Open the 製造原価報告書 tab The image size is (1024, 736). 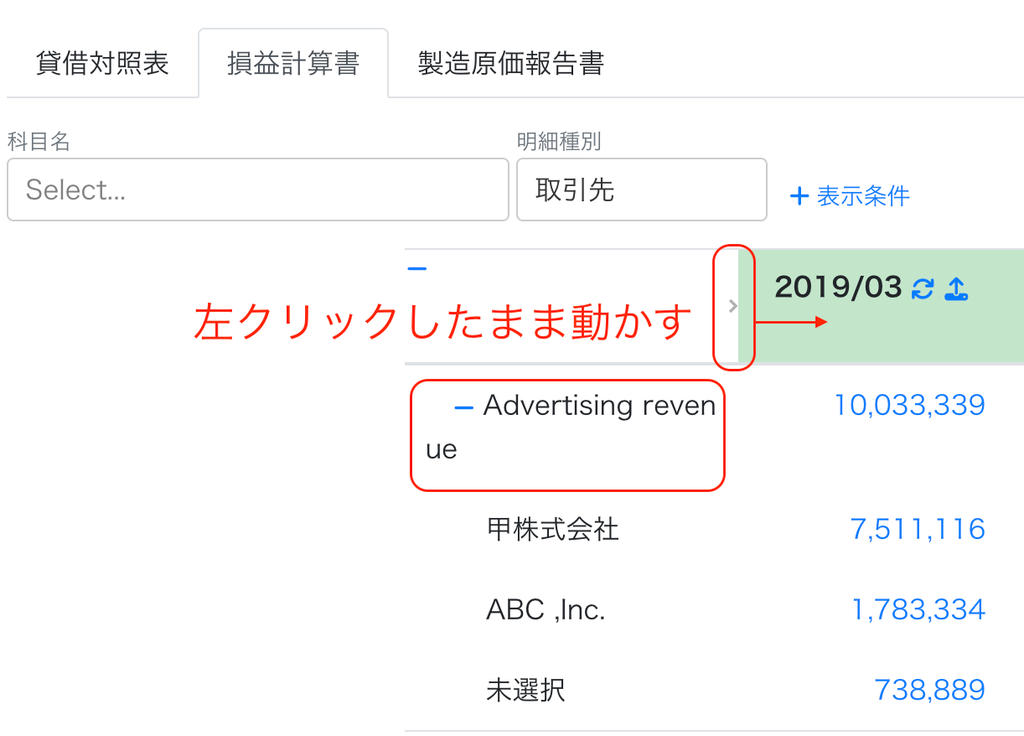511,63
